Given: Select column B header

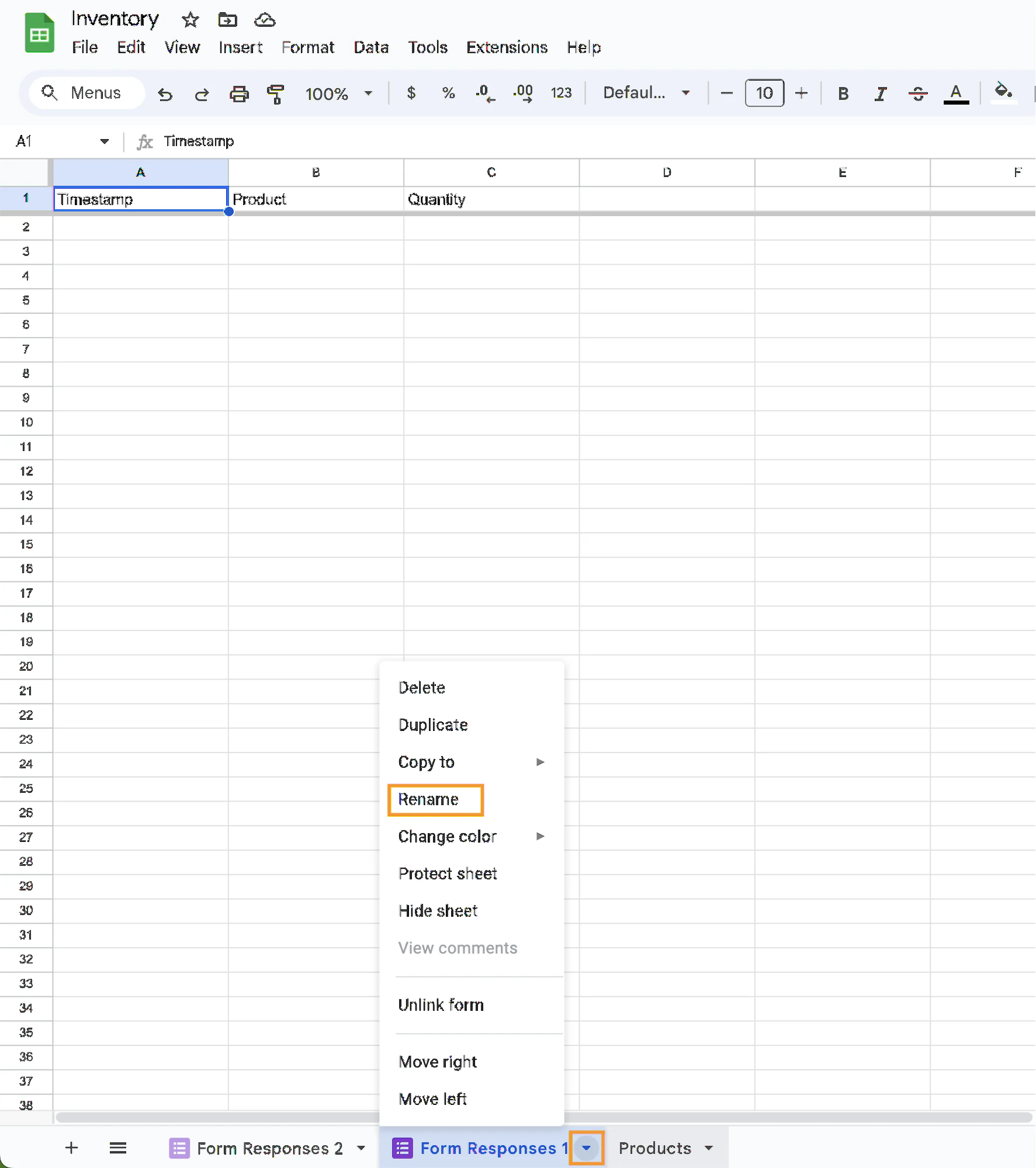Looking at the screenshot, I should tap(316, 172).
